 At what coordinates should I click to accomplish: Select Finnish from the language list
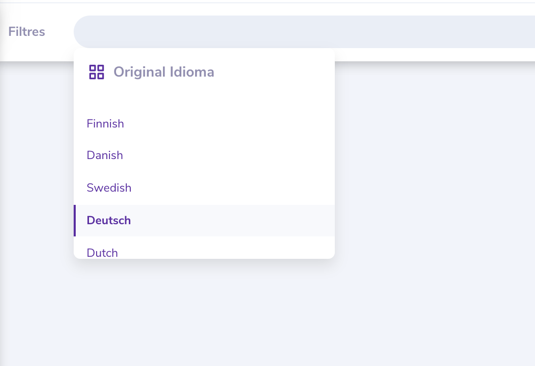tap(105, 123)
